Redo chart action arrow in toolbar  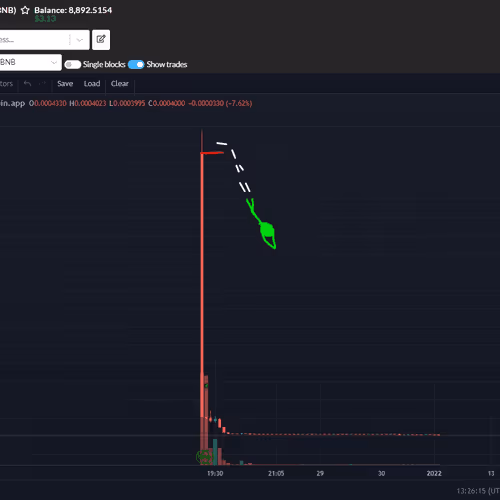pyautogui.click(x=42, y=83)
